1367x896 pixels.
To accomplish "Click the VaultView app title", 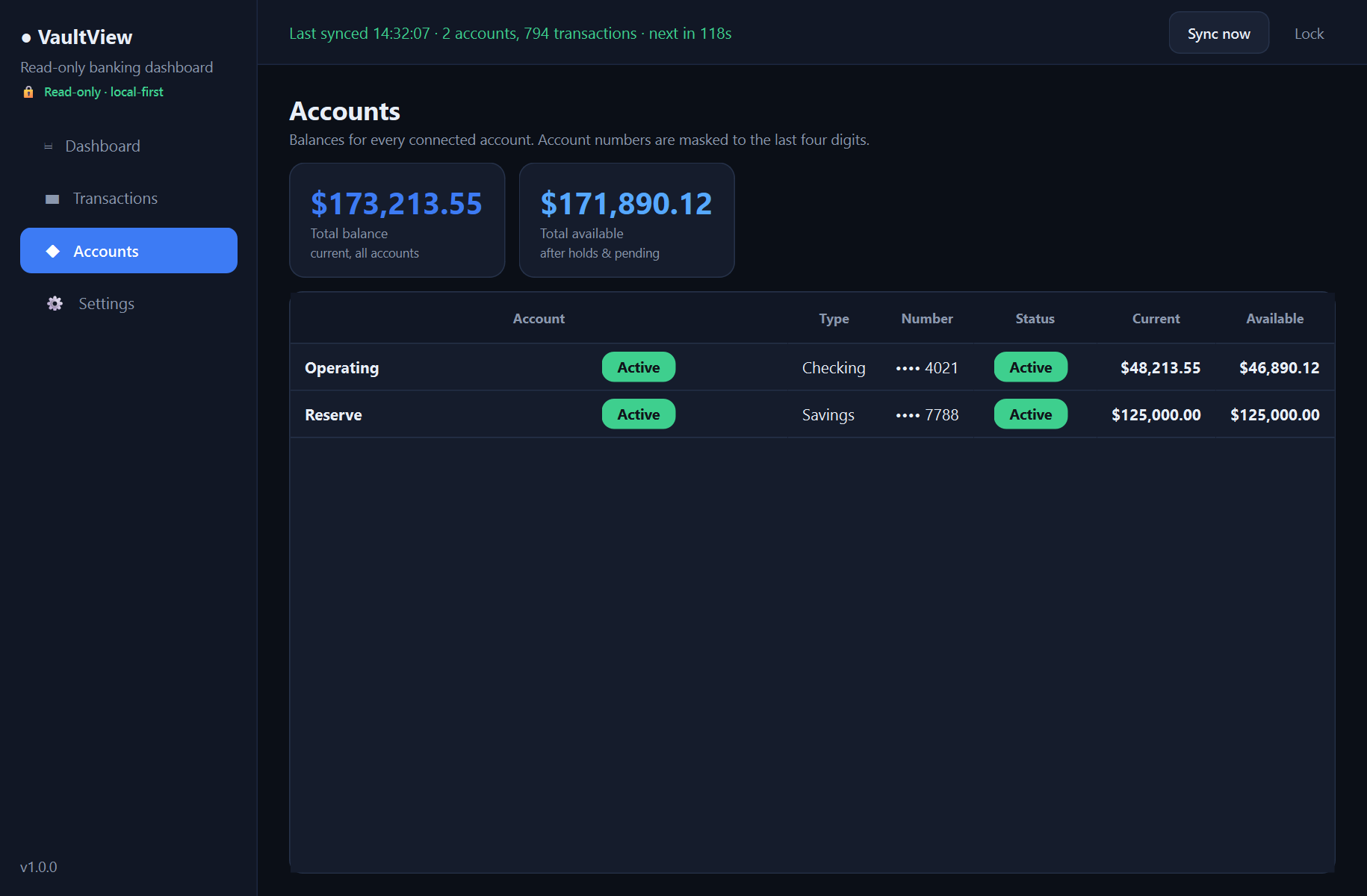I will (x=85, y=37).
